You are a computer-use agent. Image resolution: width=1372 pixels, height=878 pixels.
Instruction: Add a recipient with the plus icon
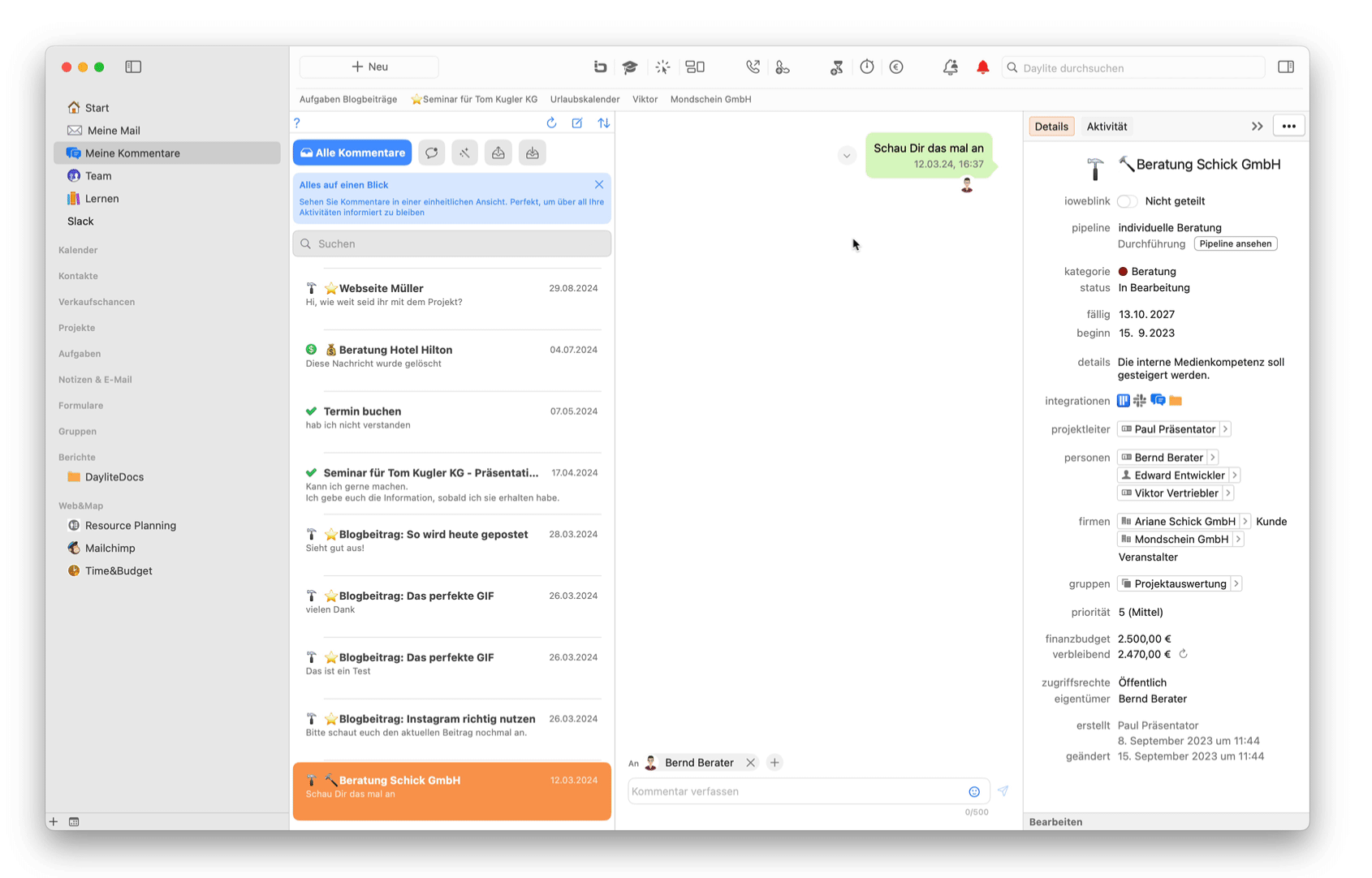click(x=774, y=763)
